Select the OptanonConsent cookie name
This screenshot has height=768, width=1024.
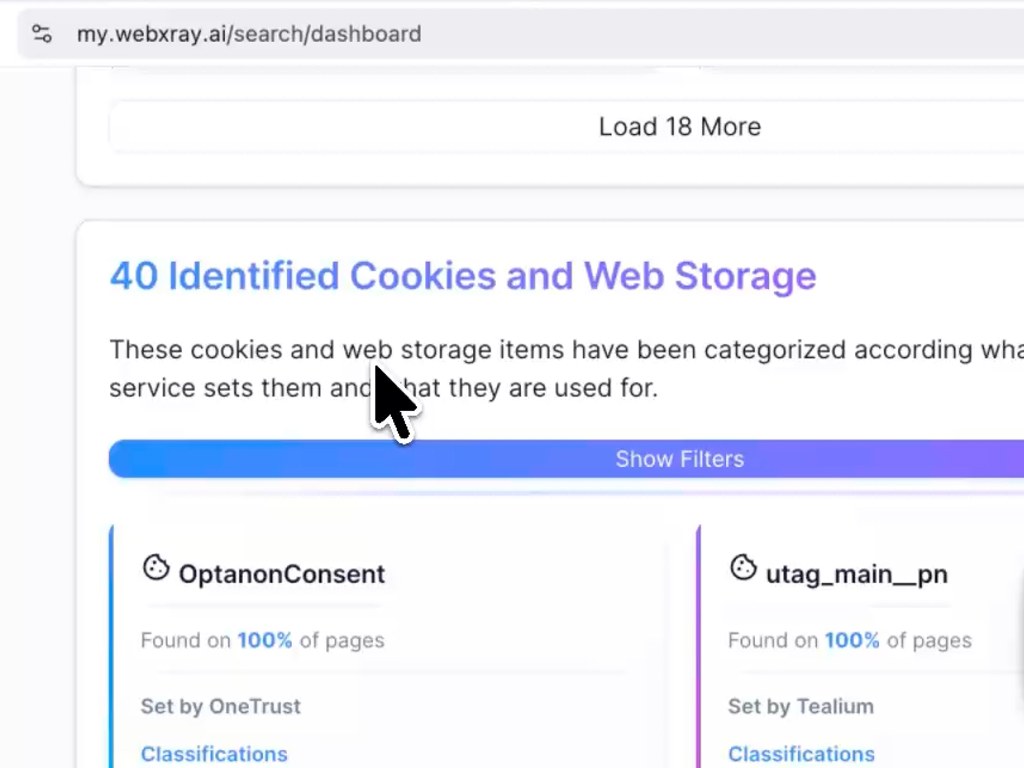point(281,574)
